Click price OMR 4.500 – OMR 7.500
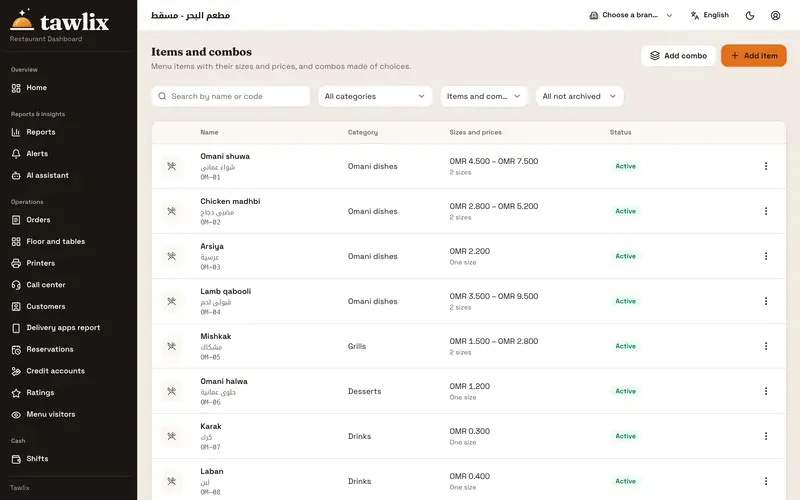The image size is (800, 500). click(494, 161)
